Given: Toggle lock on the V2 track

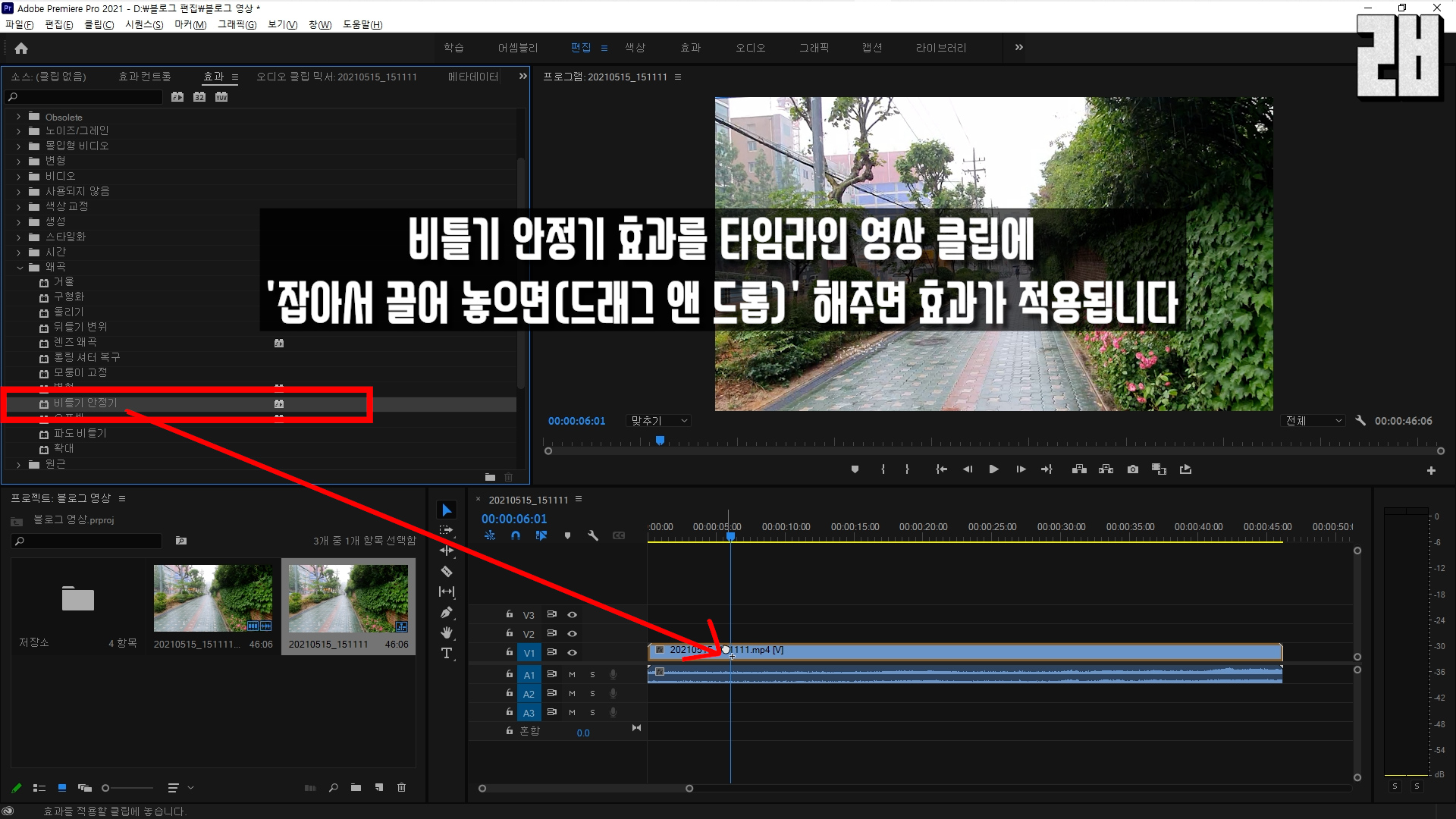Looking at the screenshot, I should pyautogui.click(x=510, y=633).
